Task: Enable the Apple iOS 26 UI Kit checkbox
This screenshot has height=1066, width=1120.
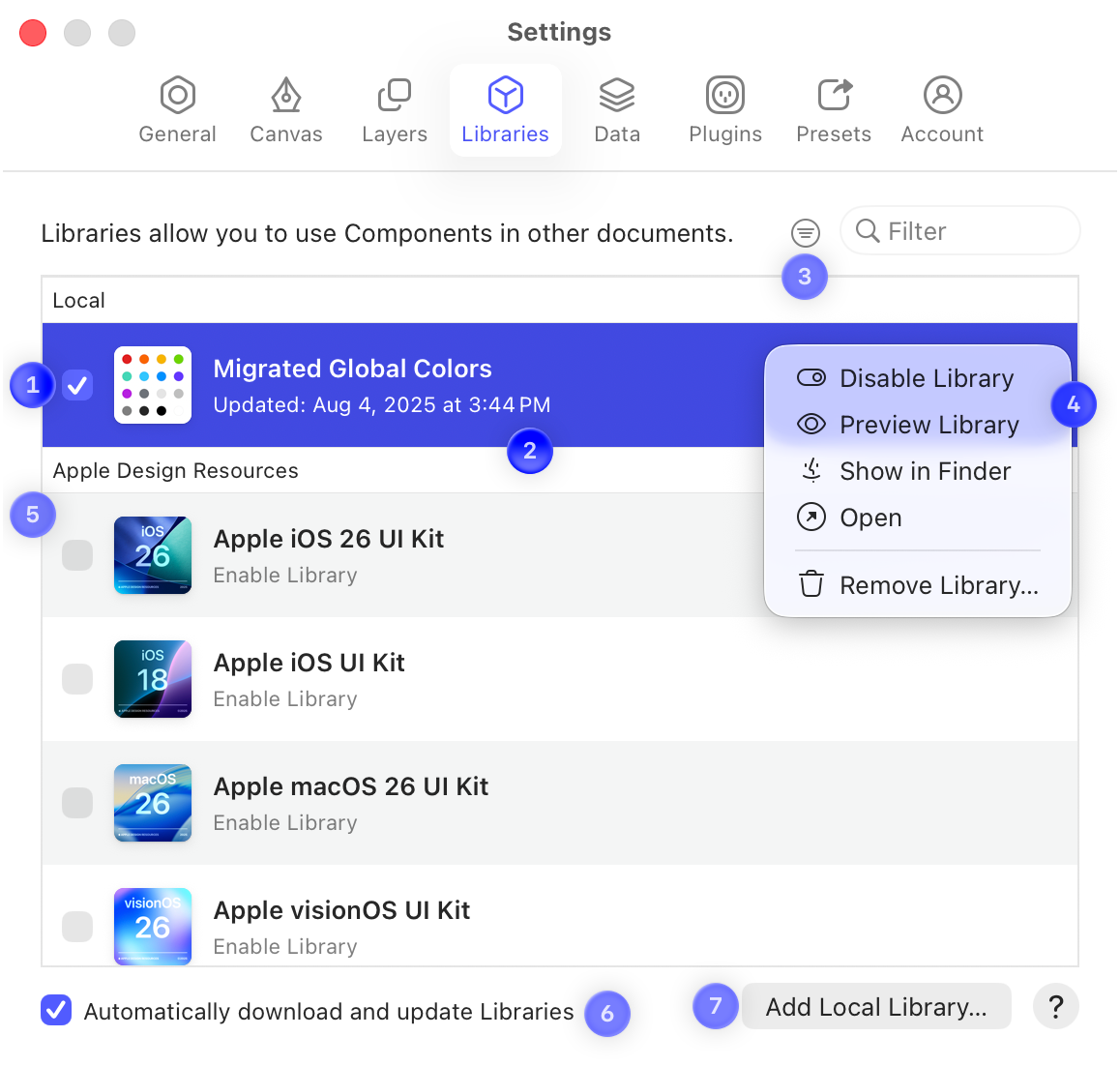Action: pos(77,555)
